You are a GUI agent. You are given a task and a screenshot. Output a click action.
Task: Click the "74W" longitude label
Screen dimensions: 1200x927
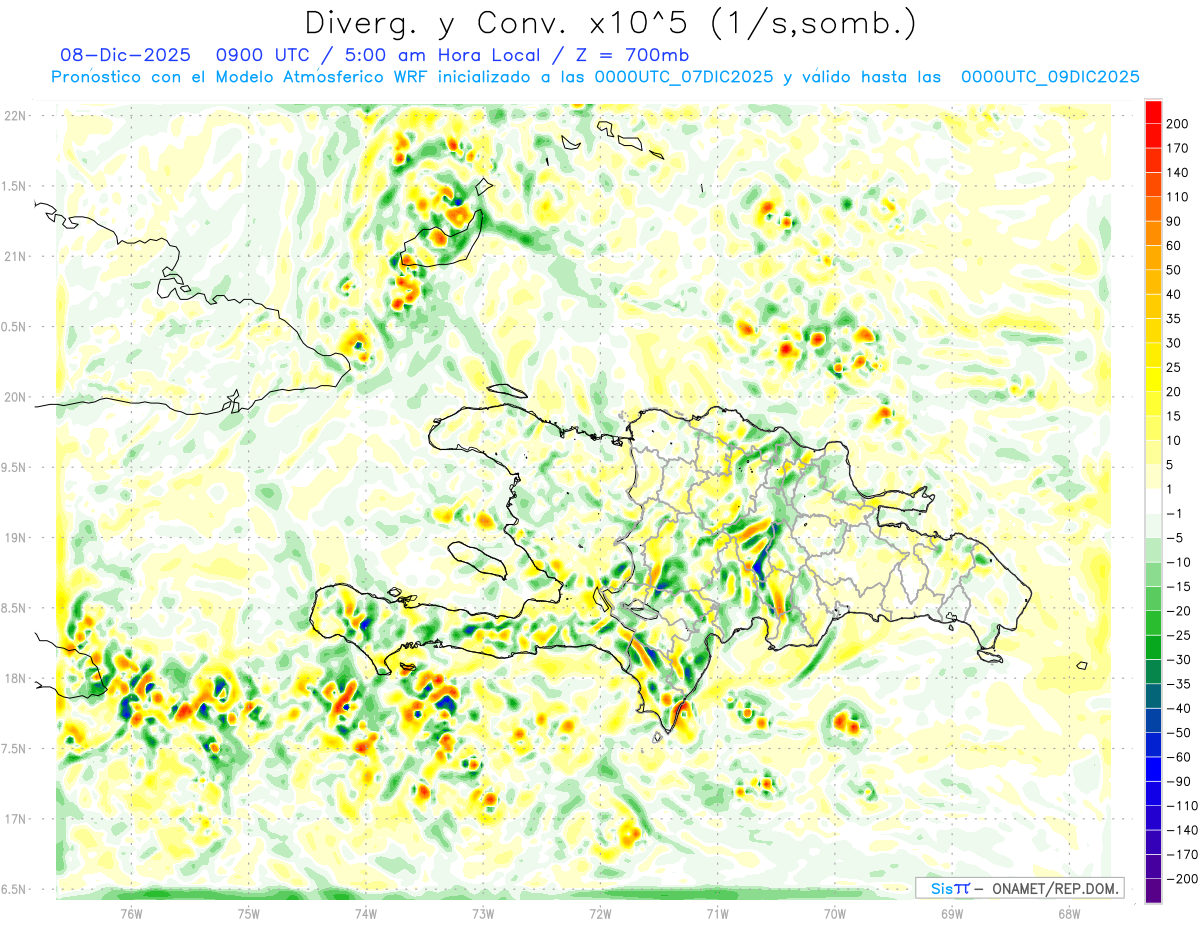tap(365, 915)
